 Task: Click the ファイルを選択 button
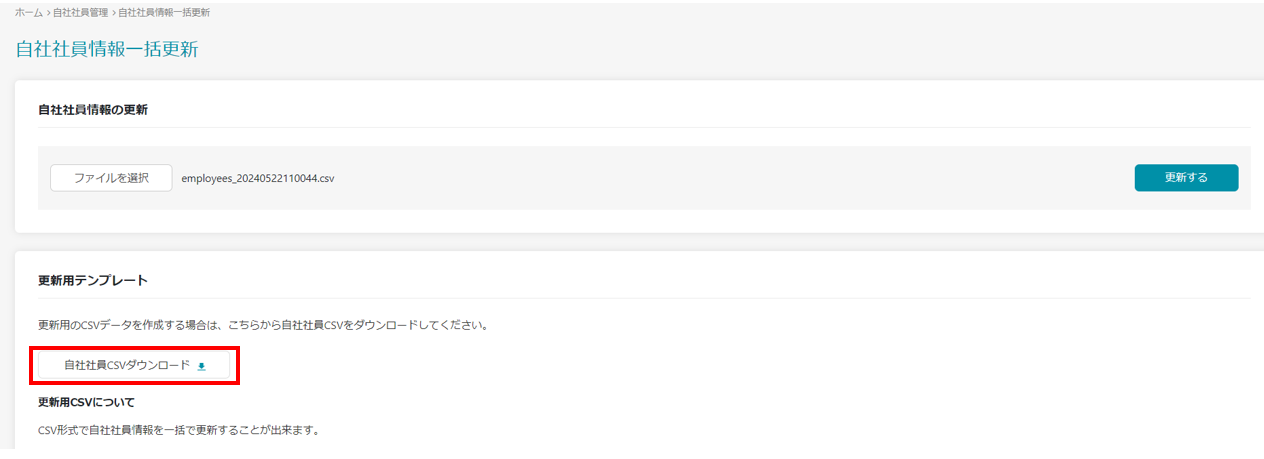tap(111, 178)
